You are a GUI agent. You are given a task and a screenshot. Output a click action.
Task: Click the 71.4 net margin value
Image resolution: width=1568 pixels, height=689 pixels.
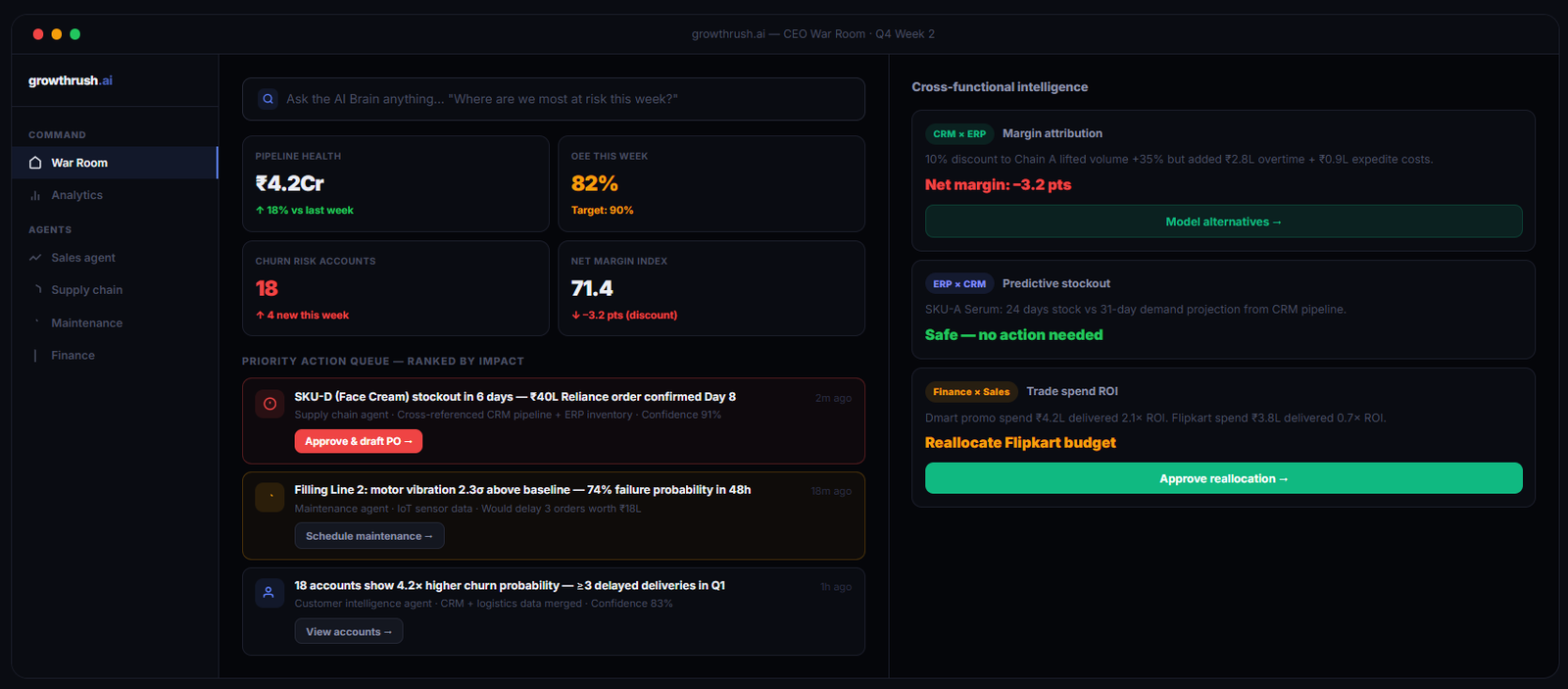click(x=592, y=288)
